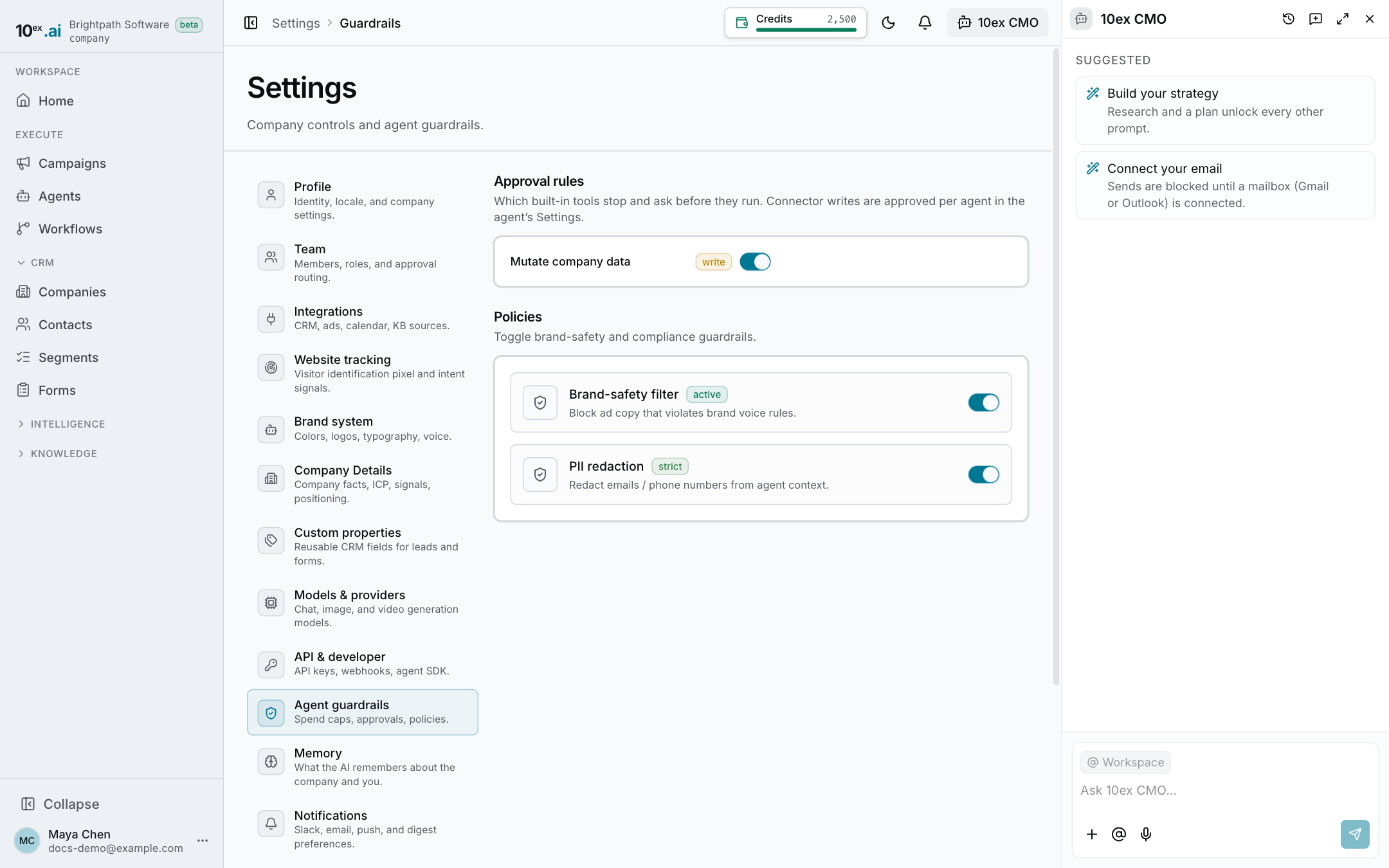The height and width of the screenshot is (868, 1389).
Task: Click the Custom properties tag icon
Action: point(271,540)
